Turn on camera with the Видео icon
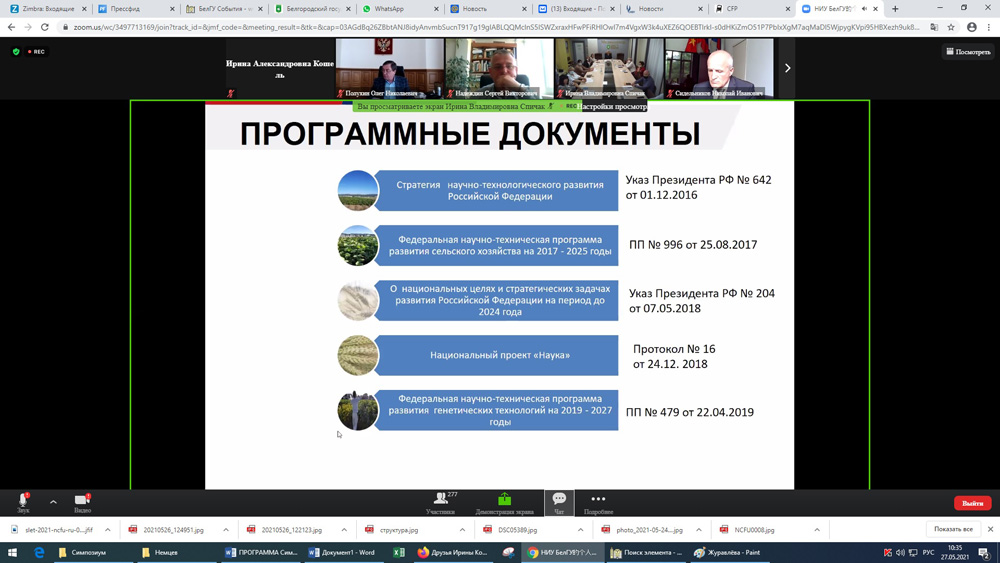Image resolution: width=1000 pixels, height=563 pixels. click(82, 500)
